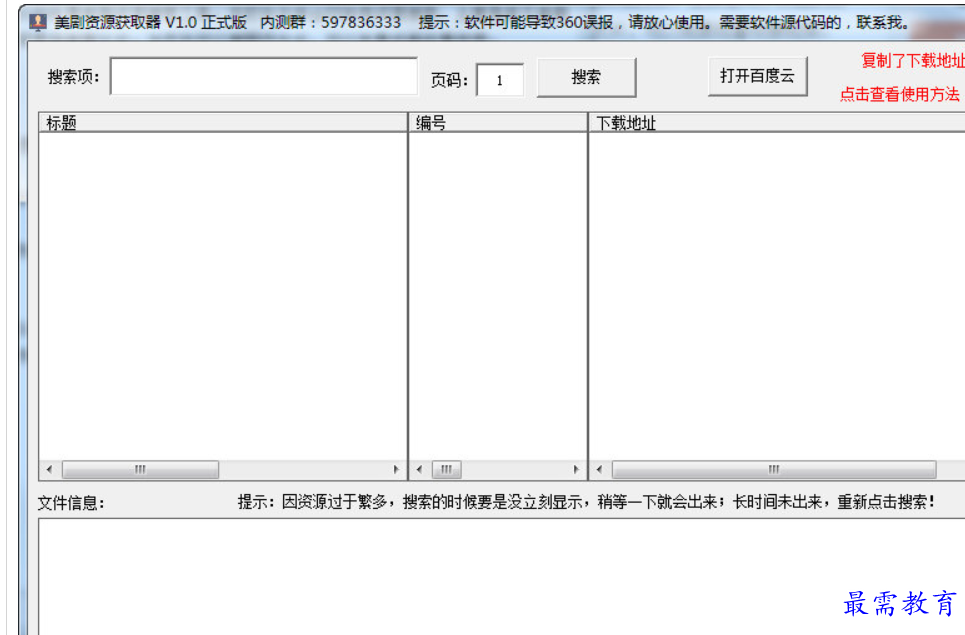Click inside the 文件信息 text area
The image size is (965, 635).
(502, 577)
